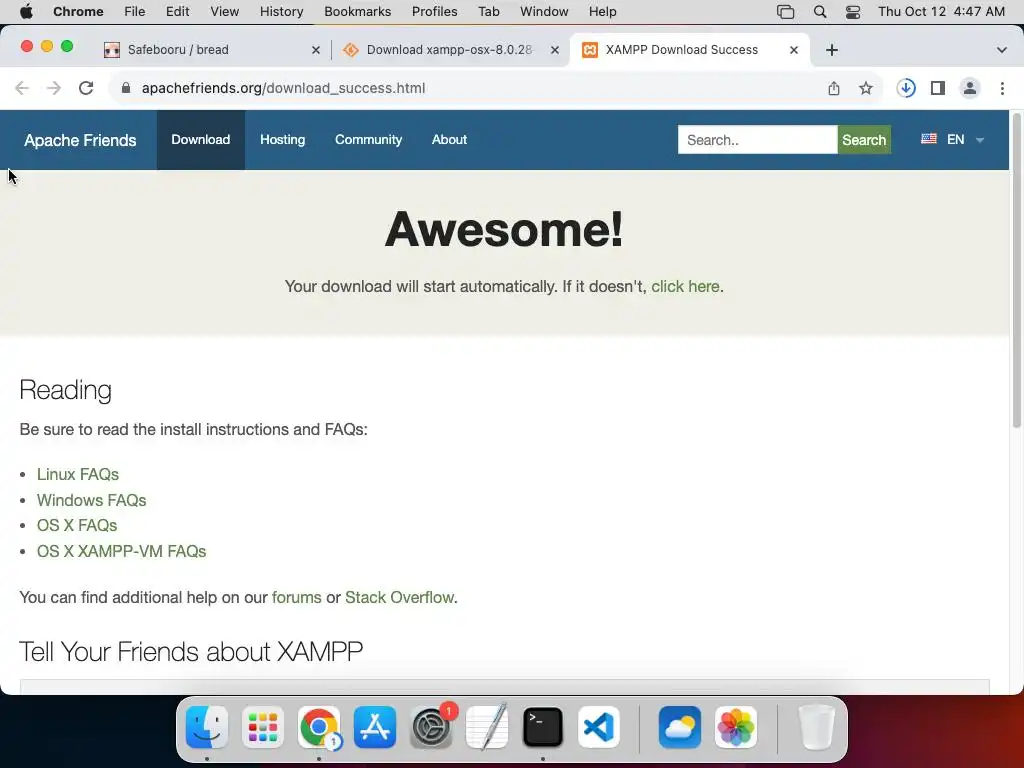This screenshot has width=1024, height=768.
Task: Open Chrome downloads indicator
Action: click(906, 88)
